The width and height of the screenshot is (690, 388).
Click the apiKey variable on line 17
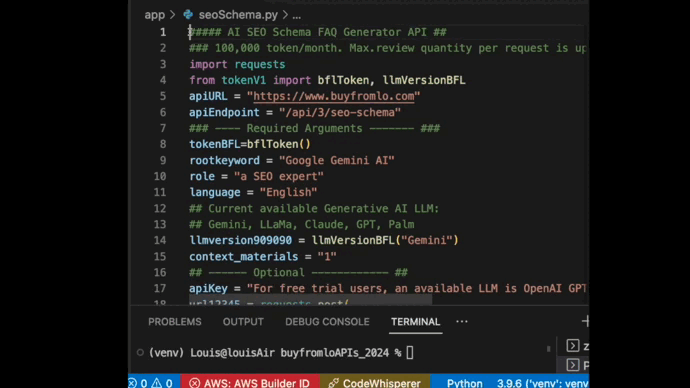point(209,288)
